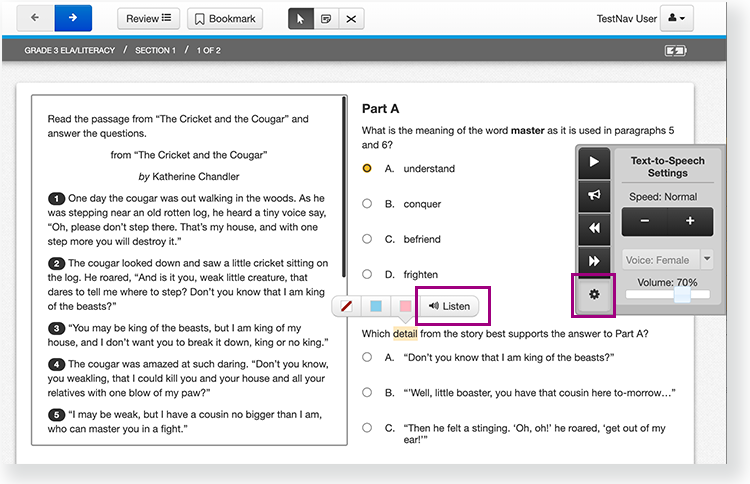The image size is (750, 484).
Task: Select answer B. conquer
Action: pyautogui.click(x=368, y=204)
